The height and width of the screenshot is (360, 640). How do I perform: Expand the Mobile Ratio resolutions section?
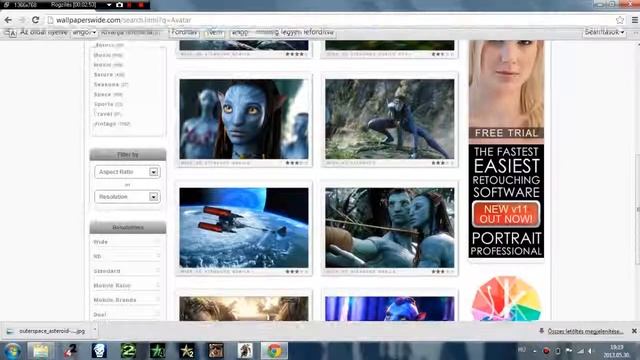[127, 285]
